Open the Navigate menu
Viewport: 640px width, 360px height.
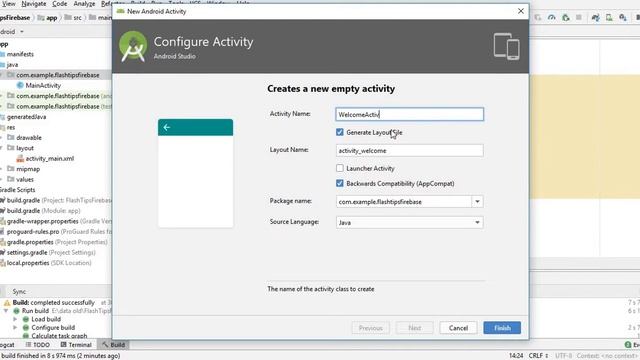(33, 4)
